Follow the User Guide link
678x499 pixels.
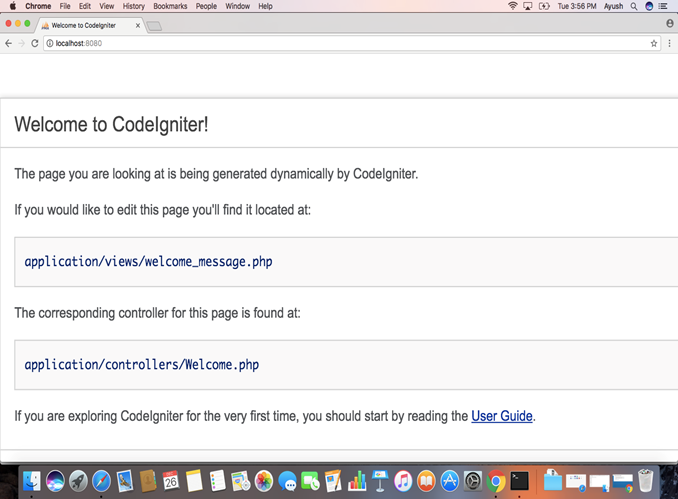pos(502,416)
